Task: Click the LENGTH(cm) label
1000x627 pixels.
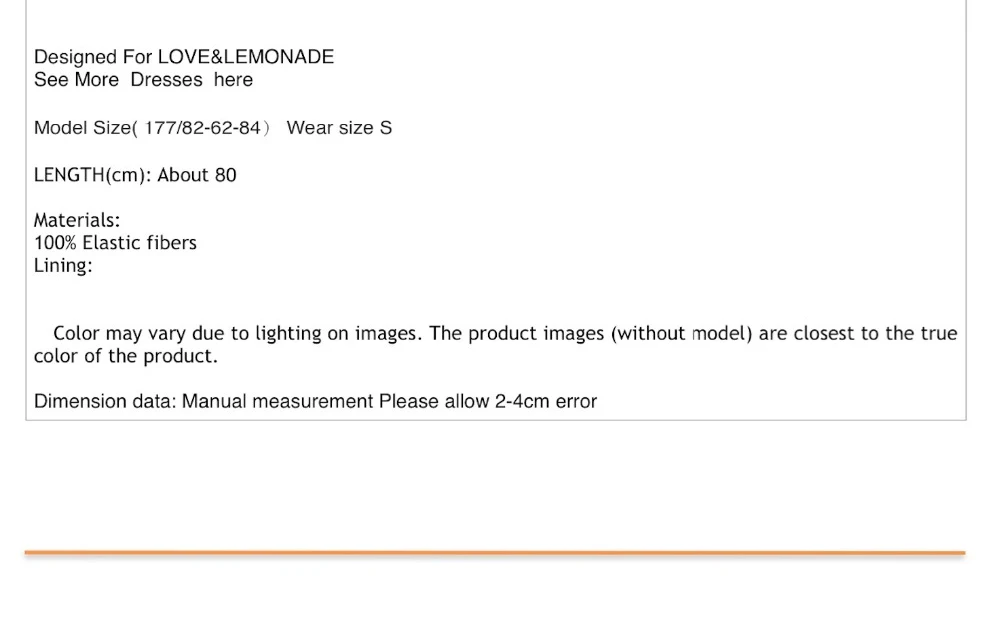Action: click(92, 175)
